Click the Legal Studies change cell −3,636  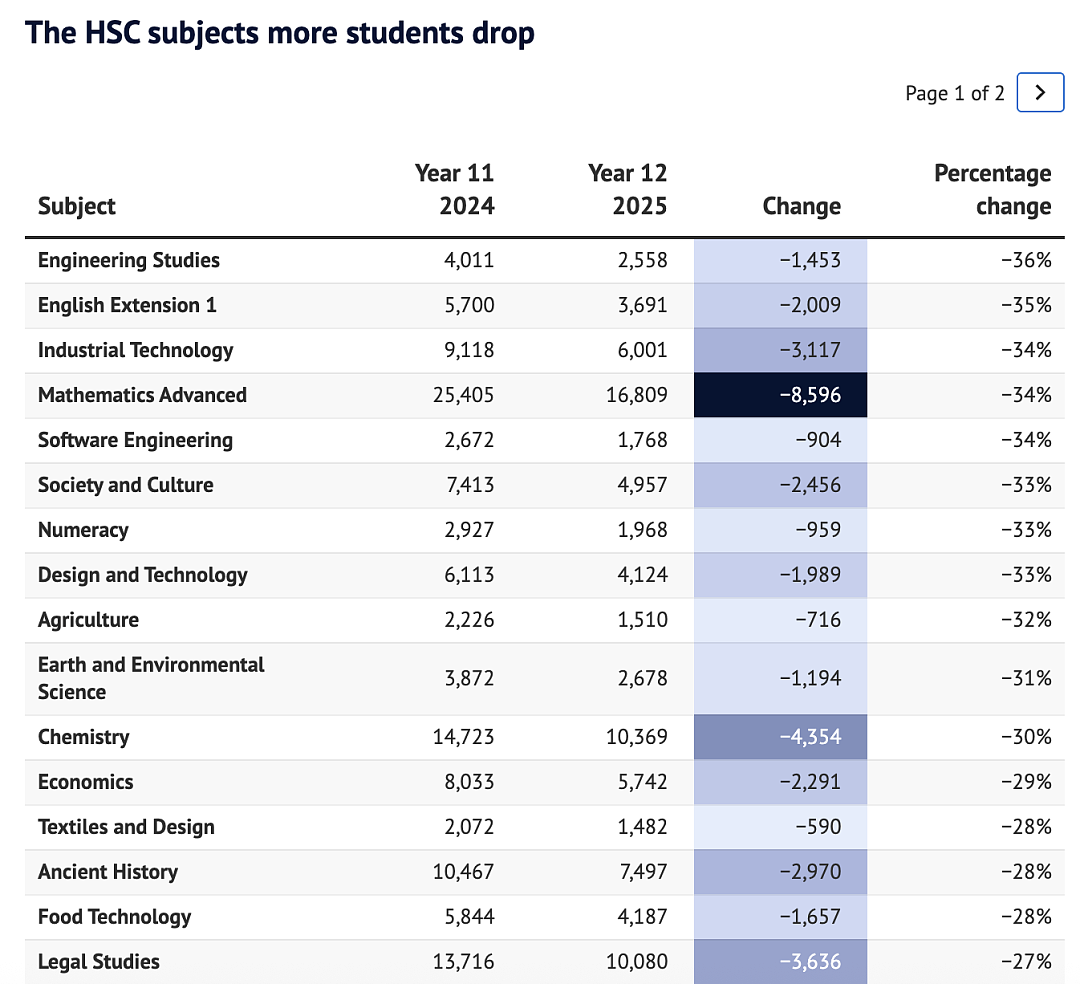point(780,962)
